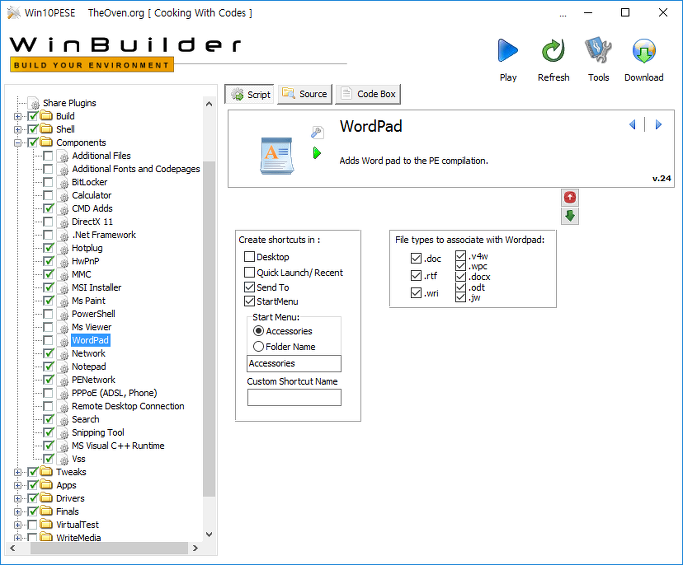Enable Quick Launch/ Recent checkbox

(x=249, y=272)
